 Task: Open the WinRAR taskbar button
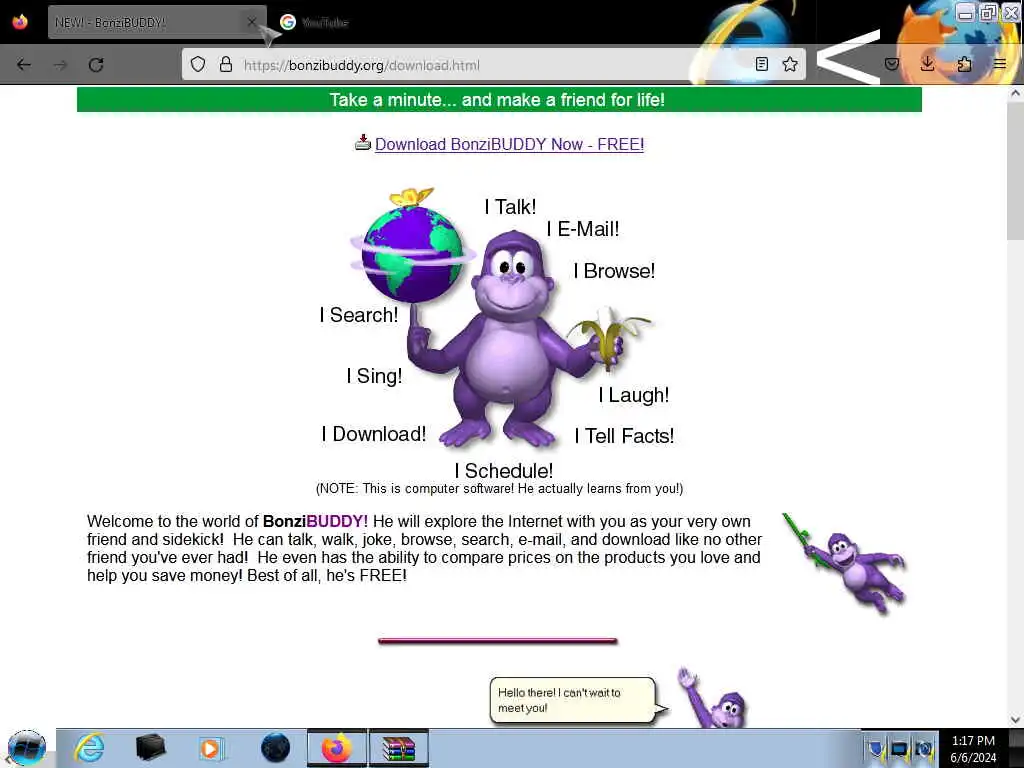pyautogui.click(x=399, y=748)
